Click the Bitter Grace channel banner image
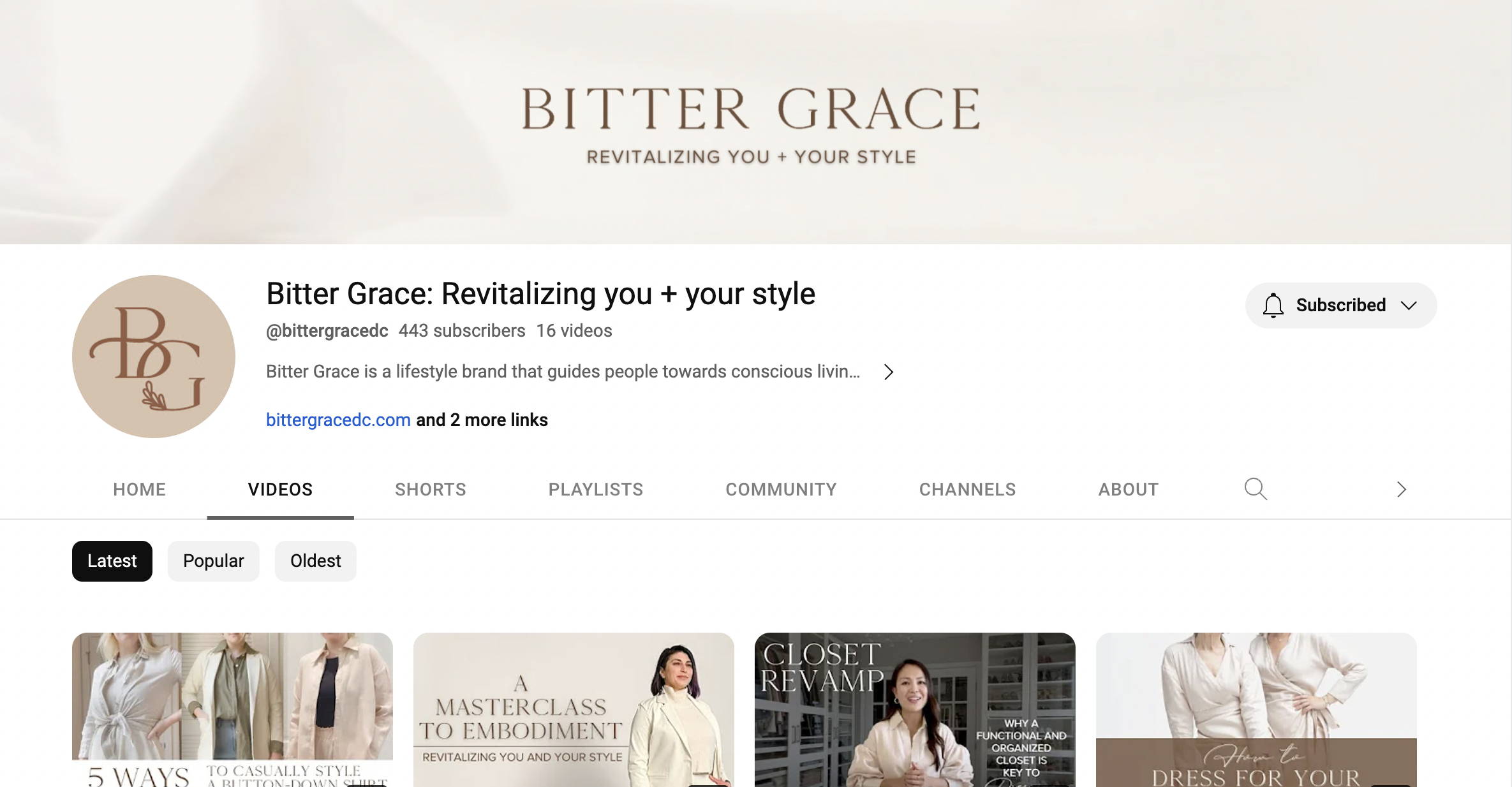Screen dimensions: 1512x787 [755, 122]
